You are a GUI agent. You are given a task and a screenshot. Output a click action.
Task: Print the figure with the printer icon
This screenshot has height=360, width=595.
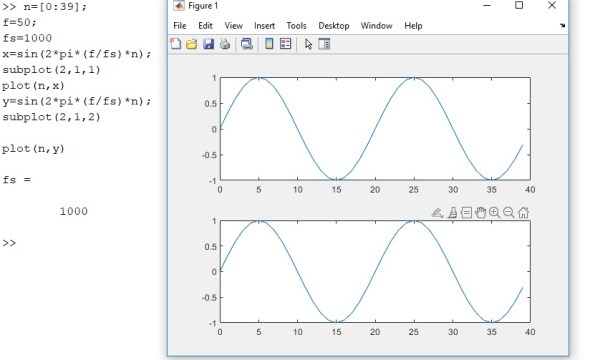click(225, 44)
